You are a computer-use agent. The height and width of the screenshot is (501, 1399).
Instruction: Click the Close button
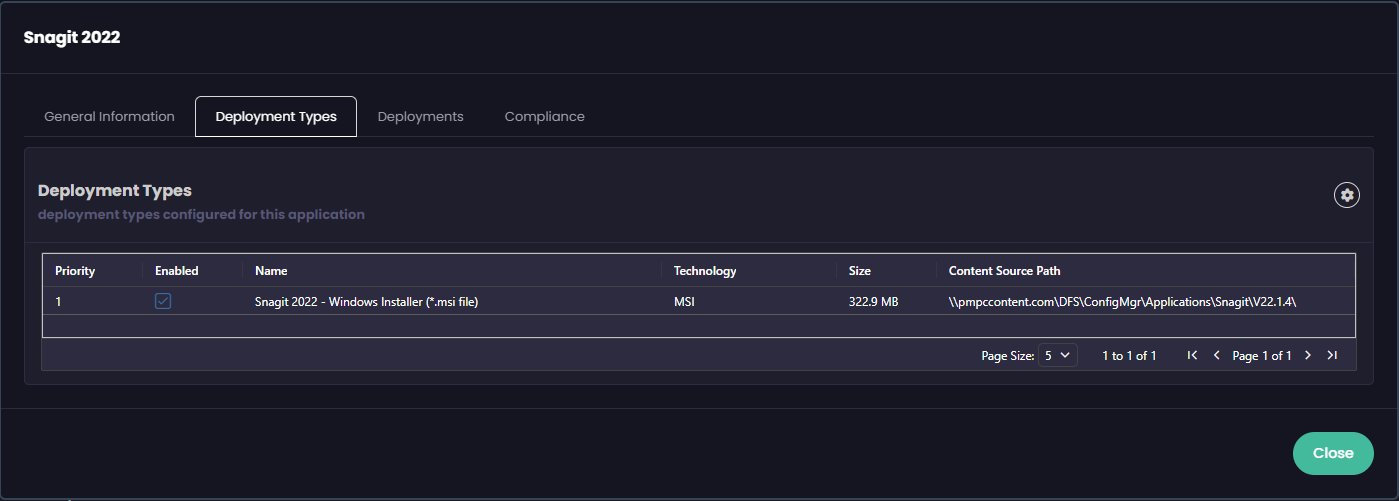(1333, 453)
